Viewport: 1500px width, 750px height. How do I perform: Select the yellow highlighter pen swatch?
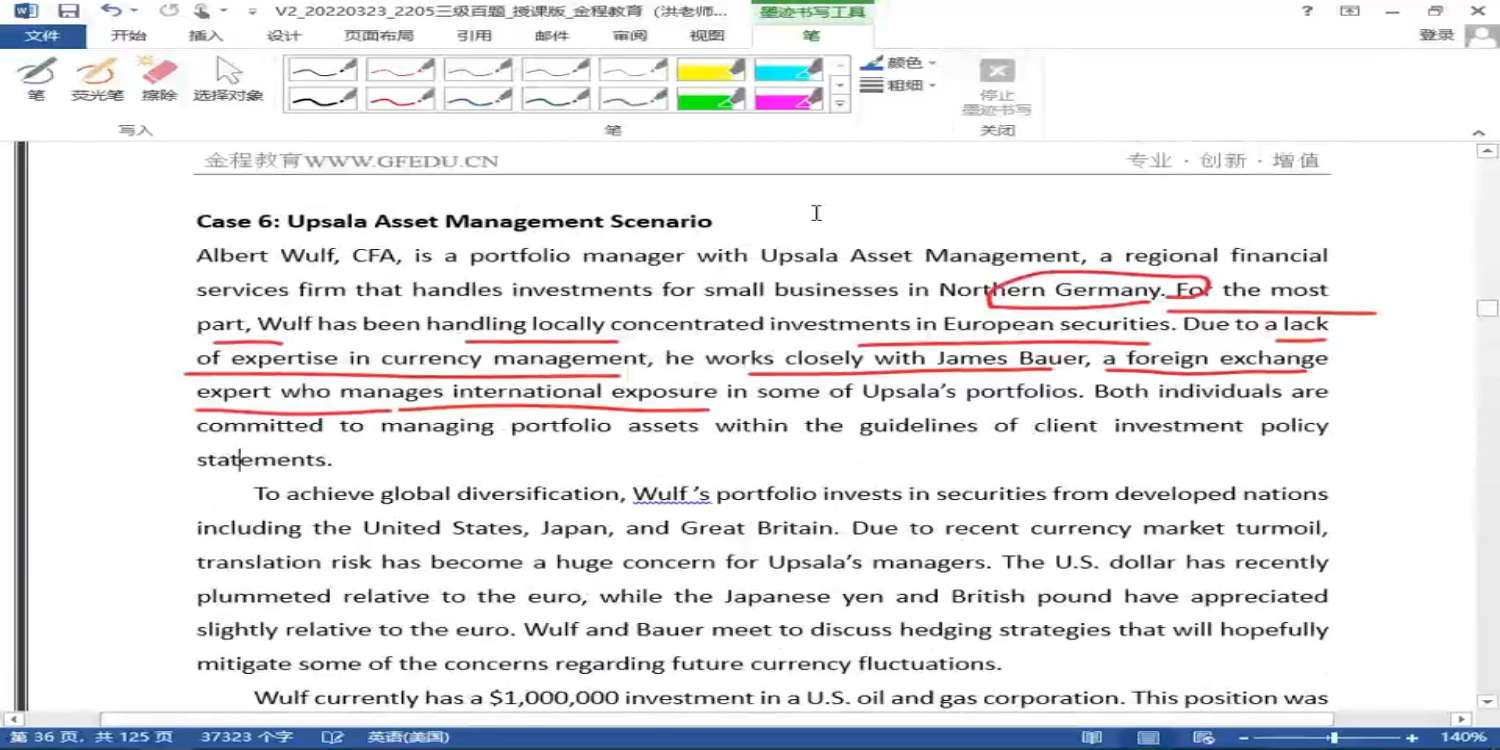tap(711, 69)
